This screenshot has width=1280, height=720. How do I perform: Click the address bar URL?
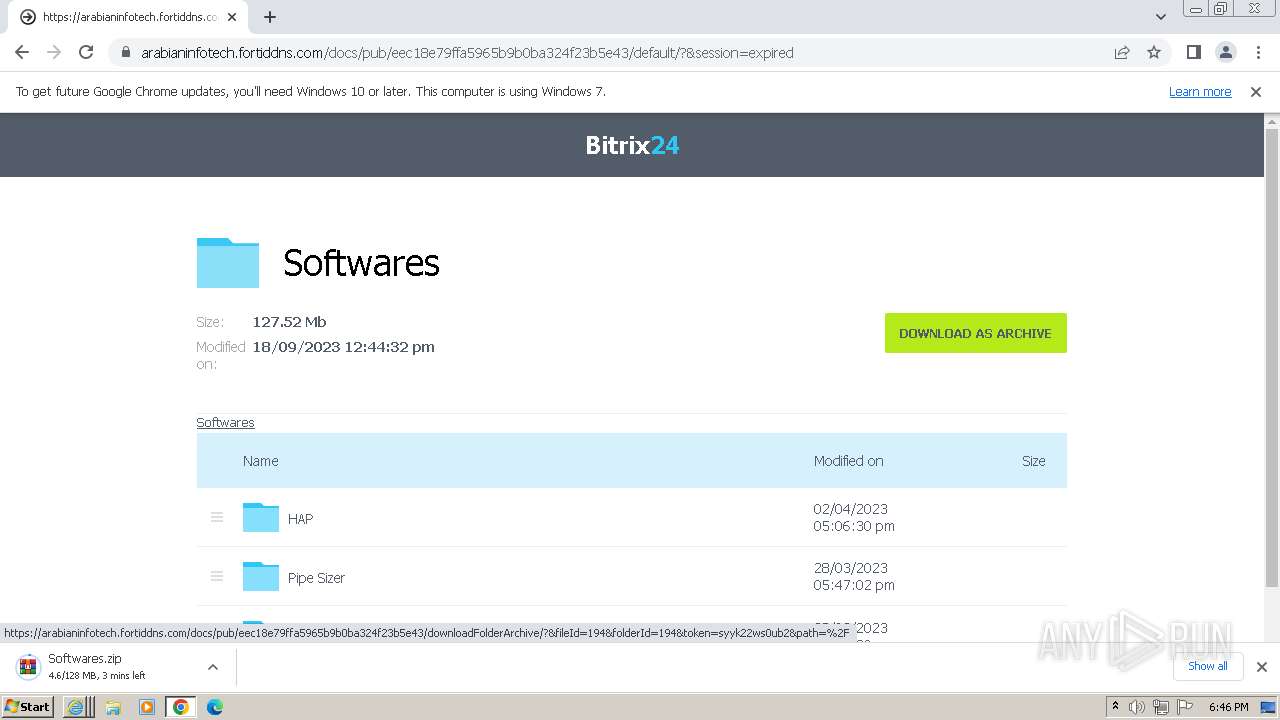(x=467, y=52)
